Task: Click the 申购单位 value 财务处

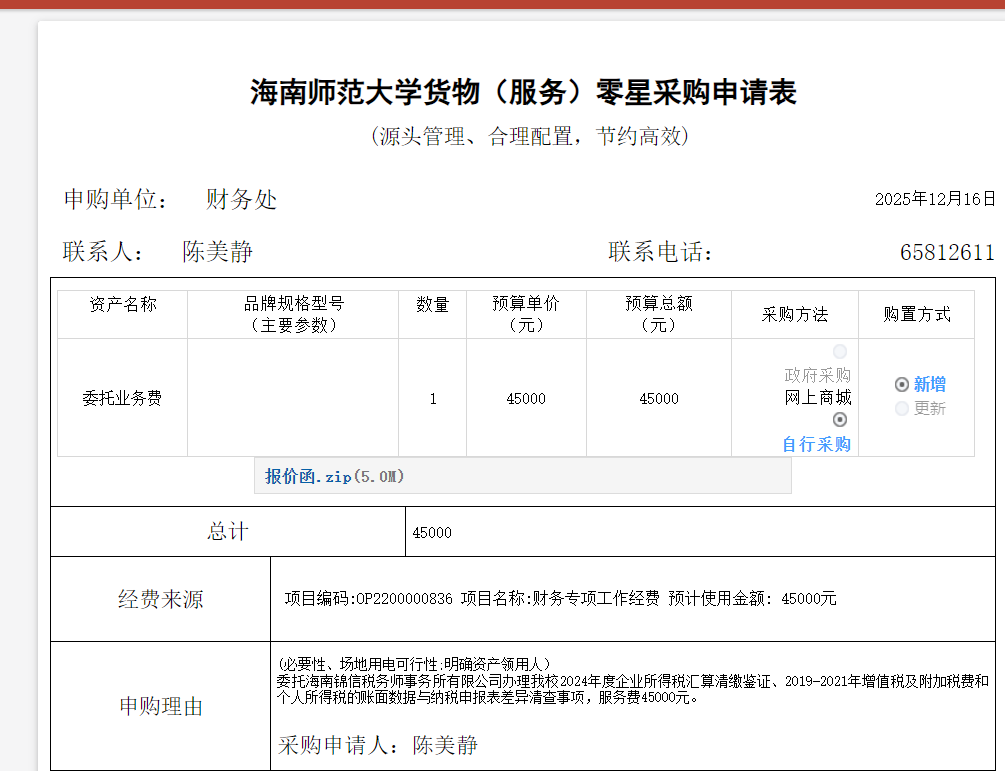Action: [x=241, y=200]
